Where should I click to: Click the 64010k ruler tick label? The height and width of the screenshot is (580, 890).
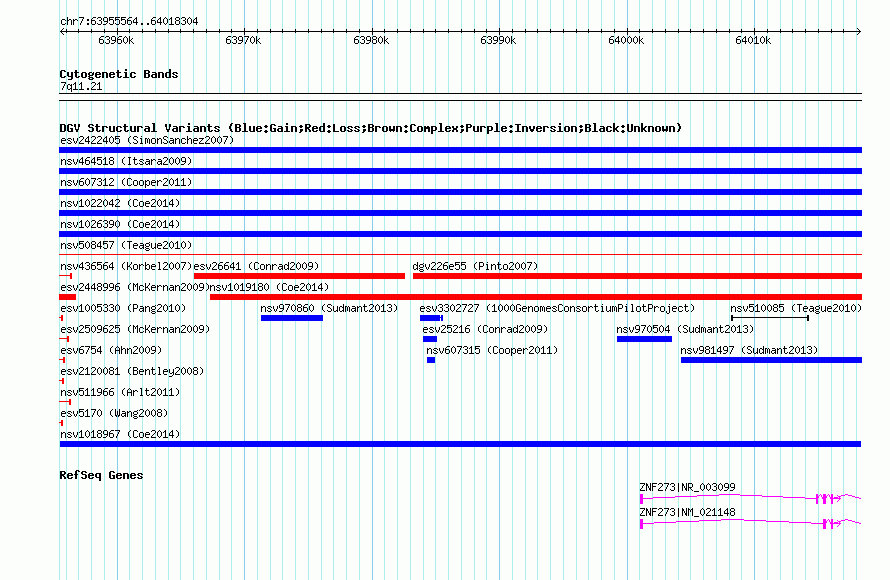pos(753,40)
